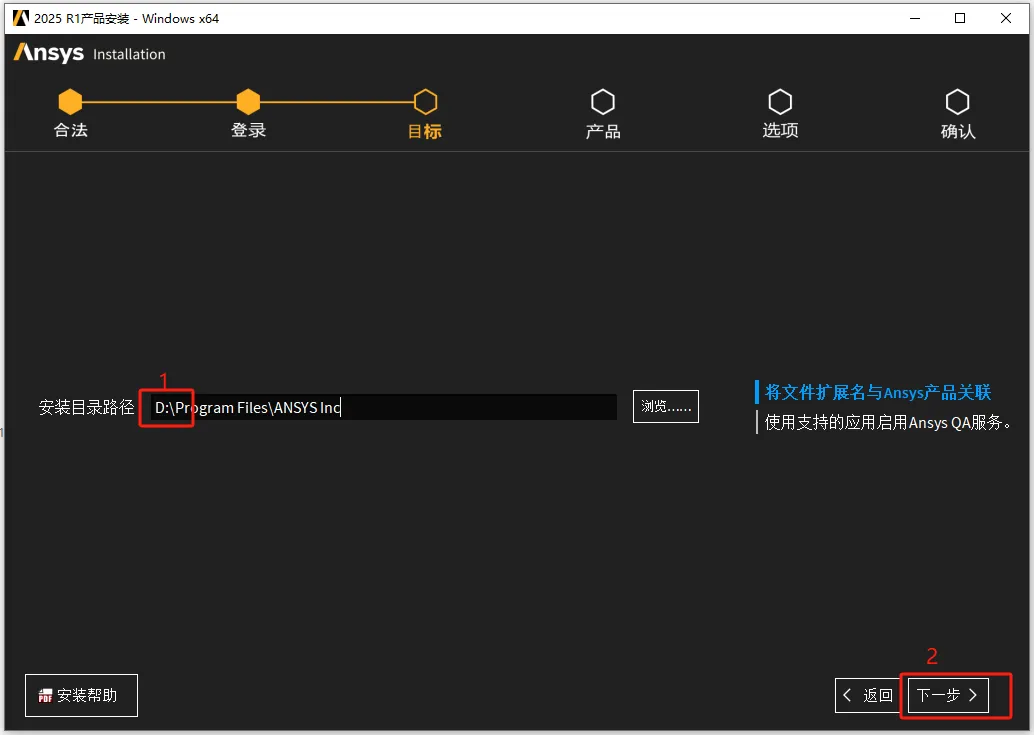Click the 选项 step label
Screen dimensions: 1034x735
coord(781,130)
